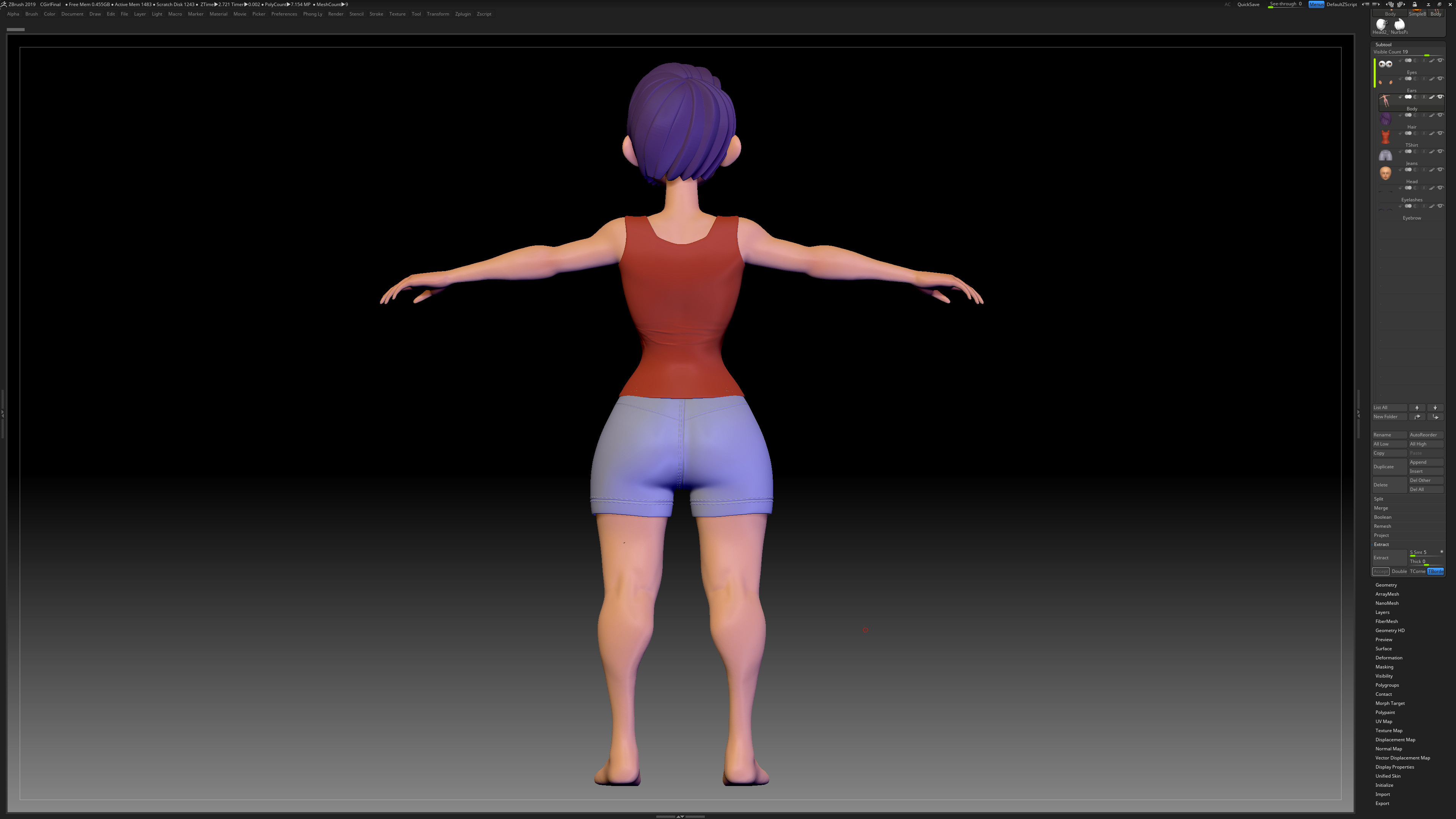Click the Append button
The image size is (1456, 819).
coord(1426,462)
